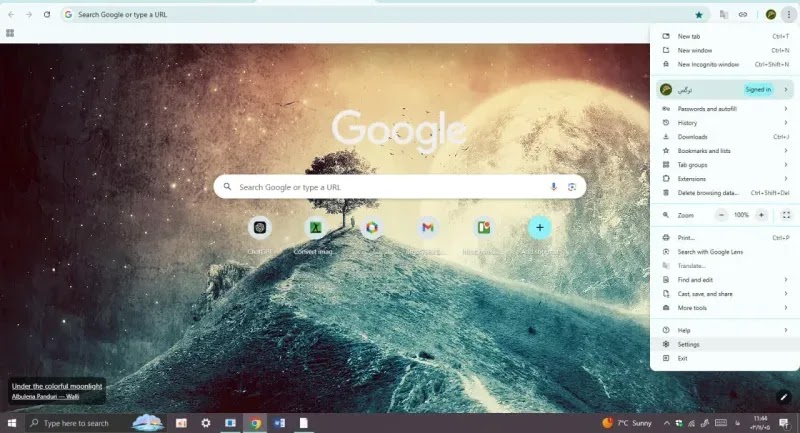Expand the Tab groups submenu
Viewport: 800px width, 433px height.
(x=724, y=165)
